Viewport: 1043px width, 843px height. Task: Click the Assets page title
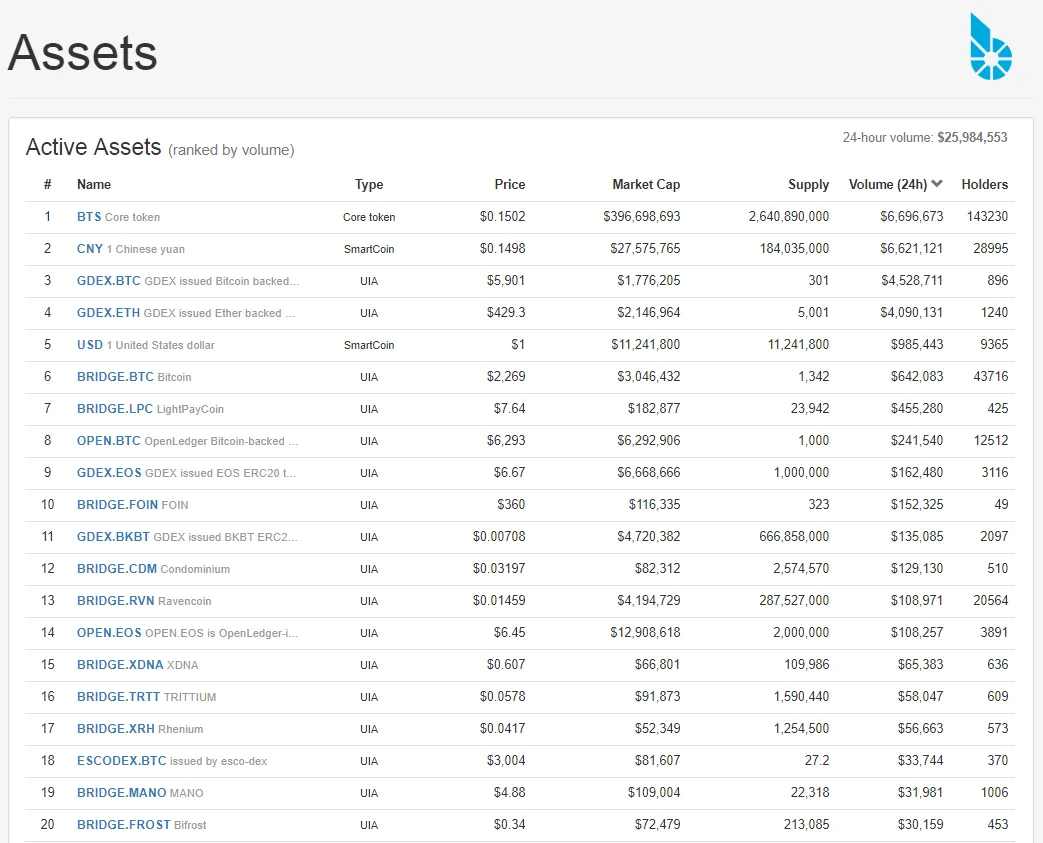click(x=82, y=53)
